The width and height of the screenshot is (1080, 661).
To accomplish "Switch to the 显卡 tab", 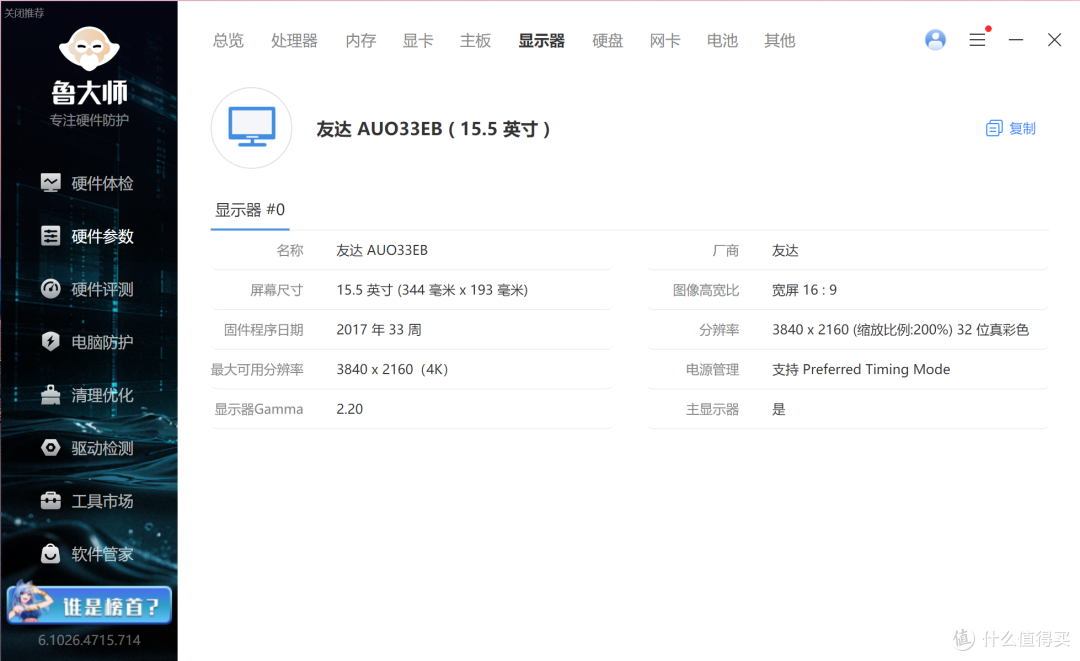I will pos(418,41).
